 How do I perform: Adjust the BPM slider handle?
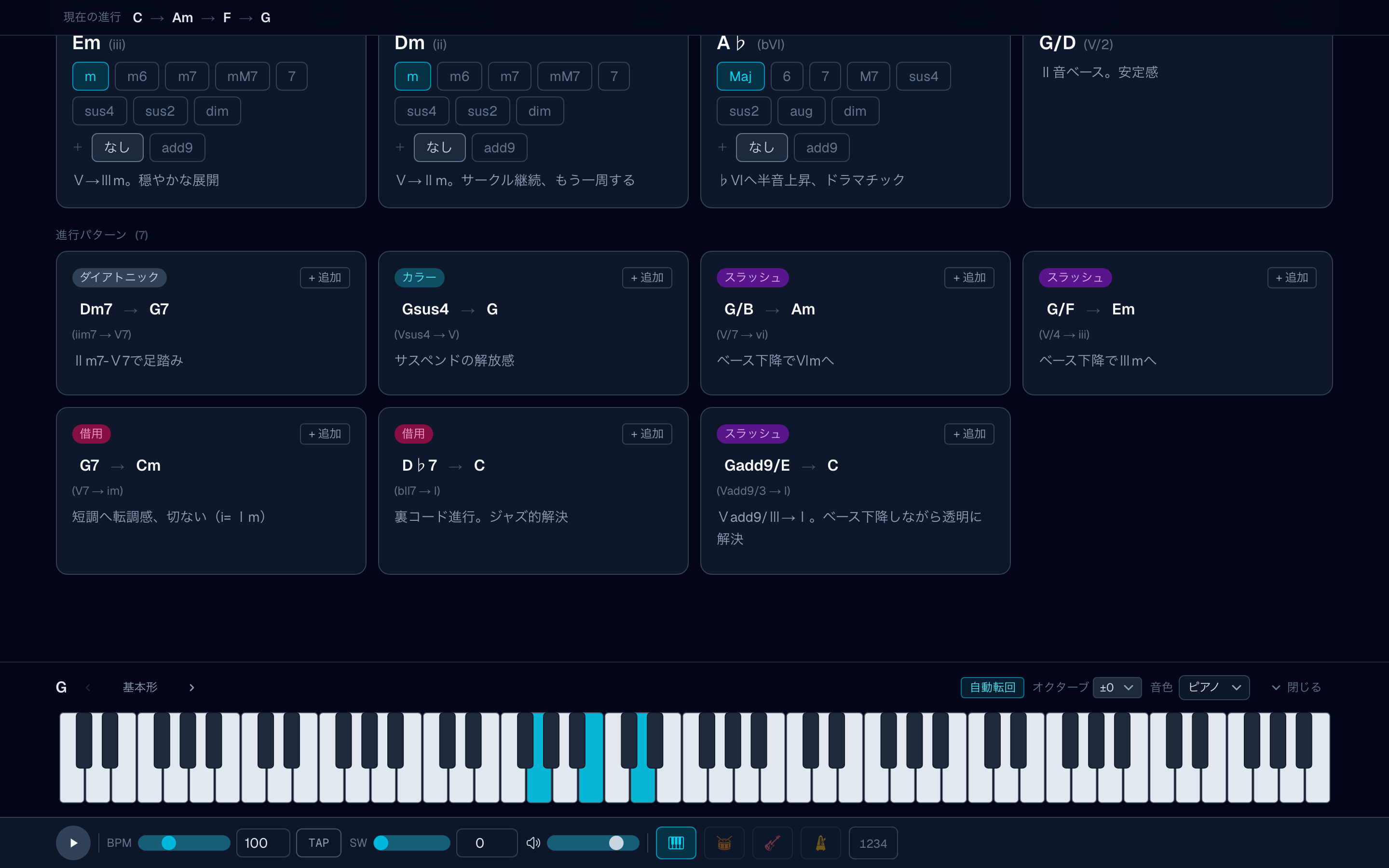pos(169,843)
